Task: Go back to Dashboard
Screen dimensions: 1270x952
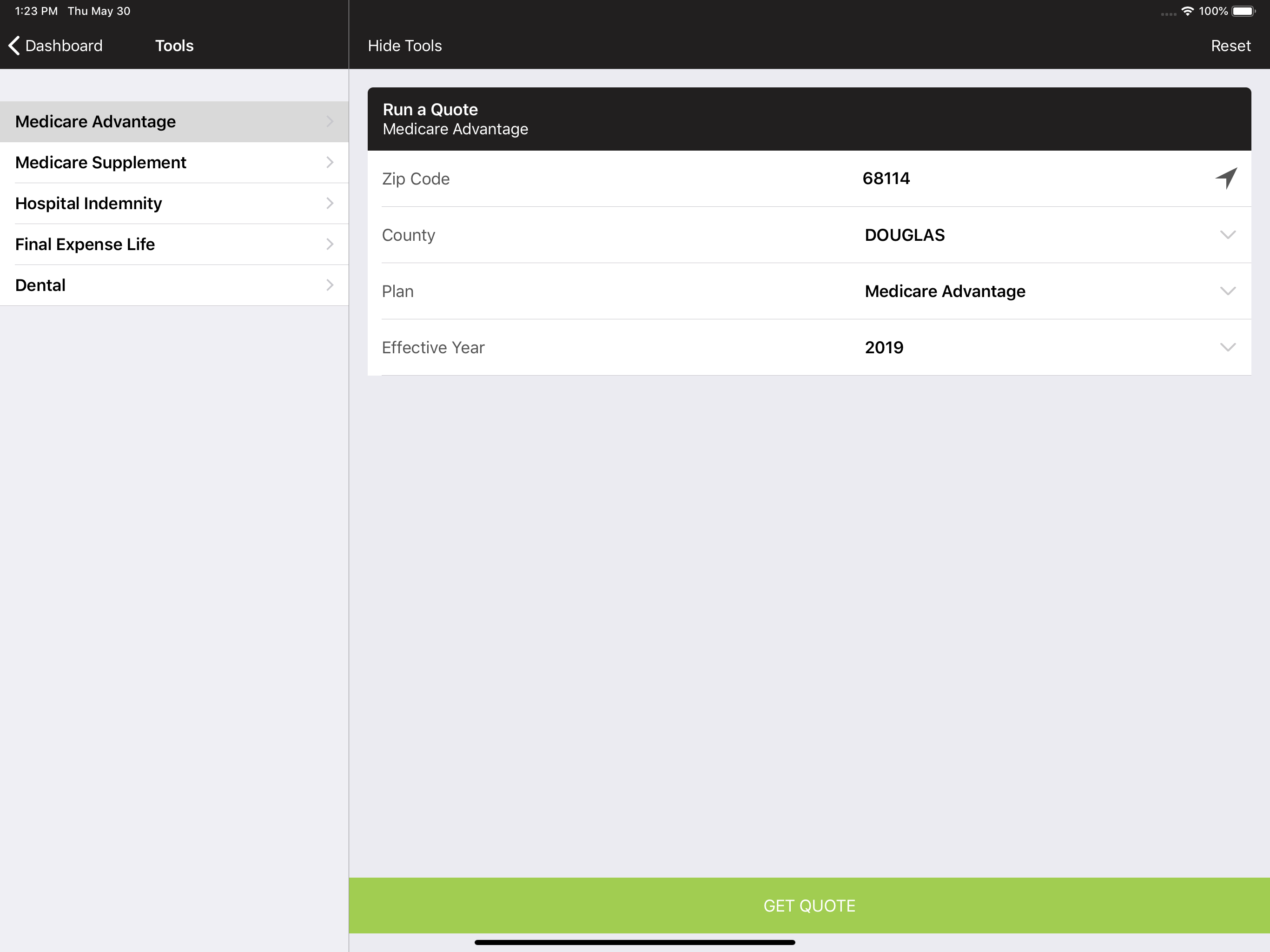Action: (x=56, y=46)
